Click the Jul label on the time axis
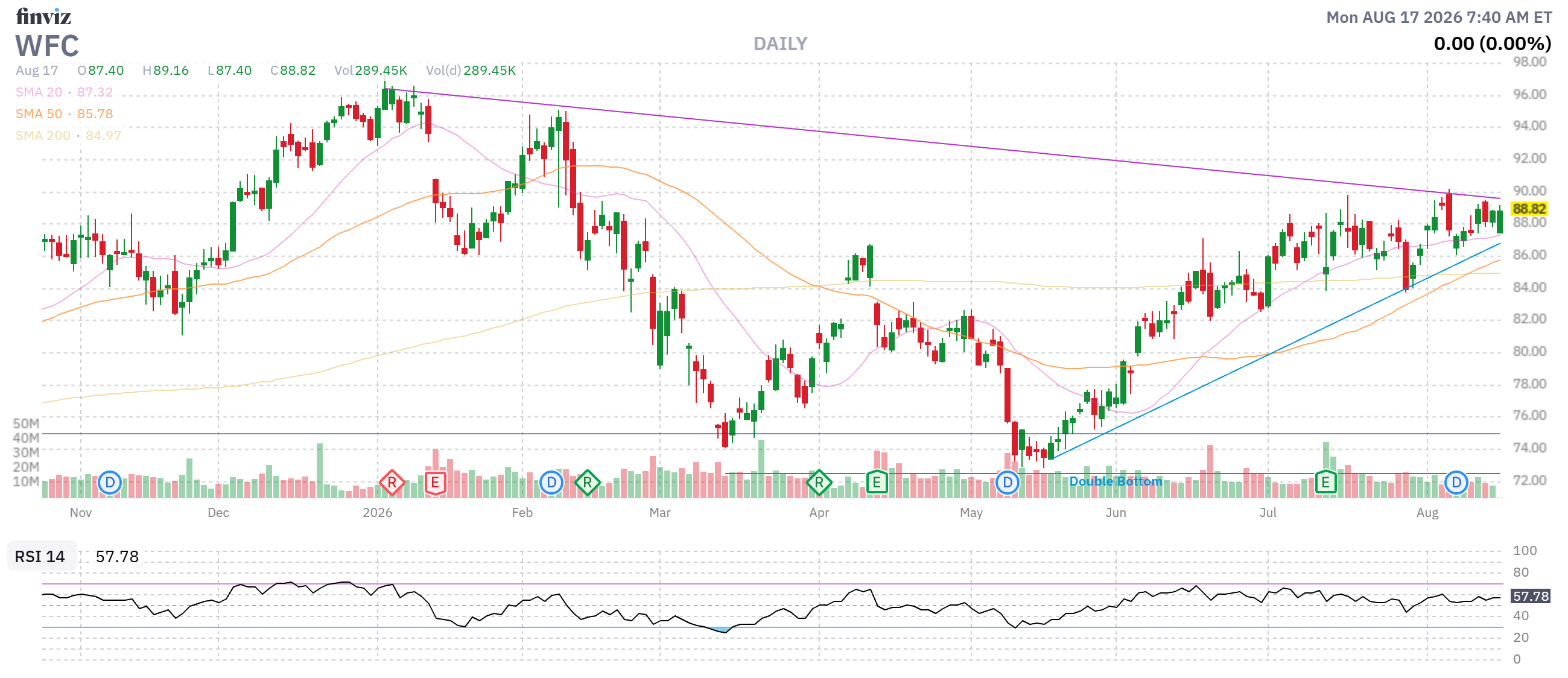This screenshot has width=1568, height=678. 1268,513
